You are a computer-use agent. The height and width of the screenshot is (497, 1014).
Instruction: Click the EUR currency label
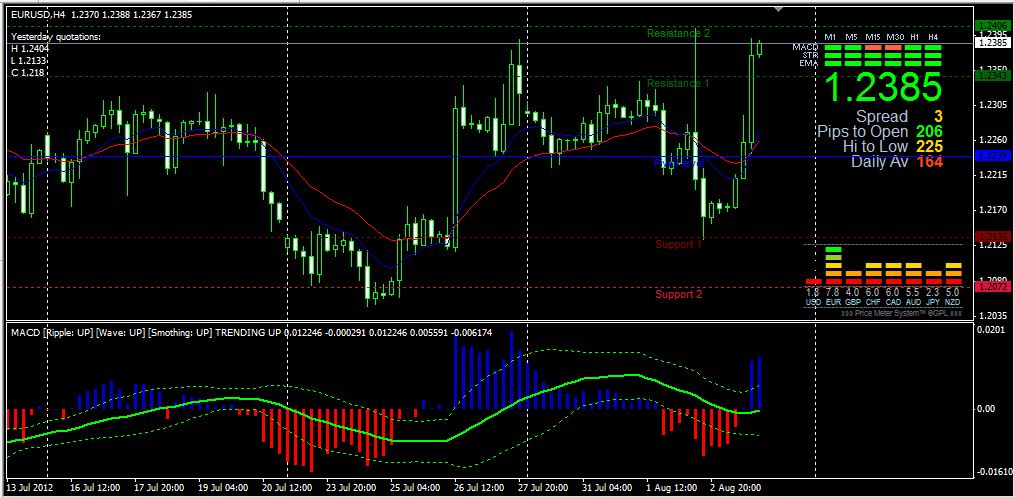pyautogui.click(x=834, y=302)
